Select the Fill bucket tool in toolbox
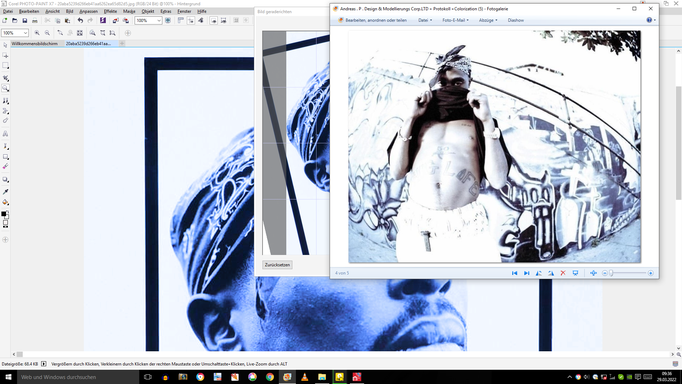 pyautogui.click(x=5, y=202)
